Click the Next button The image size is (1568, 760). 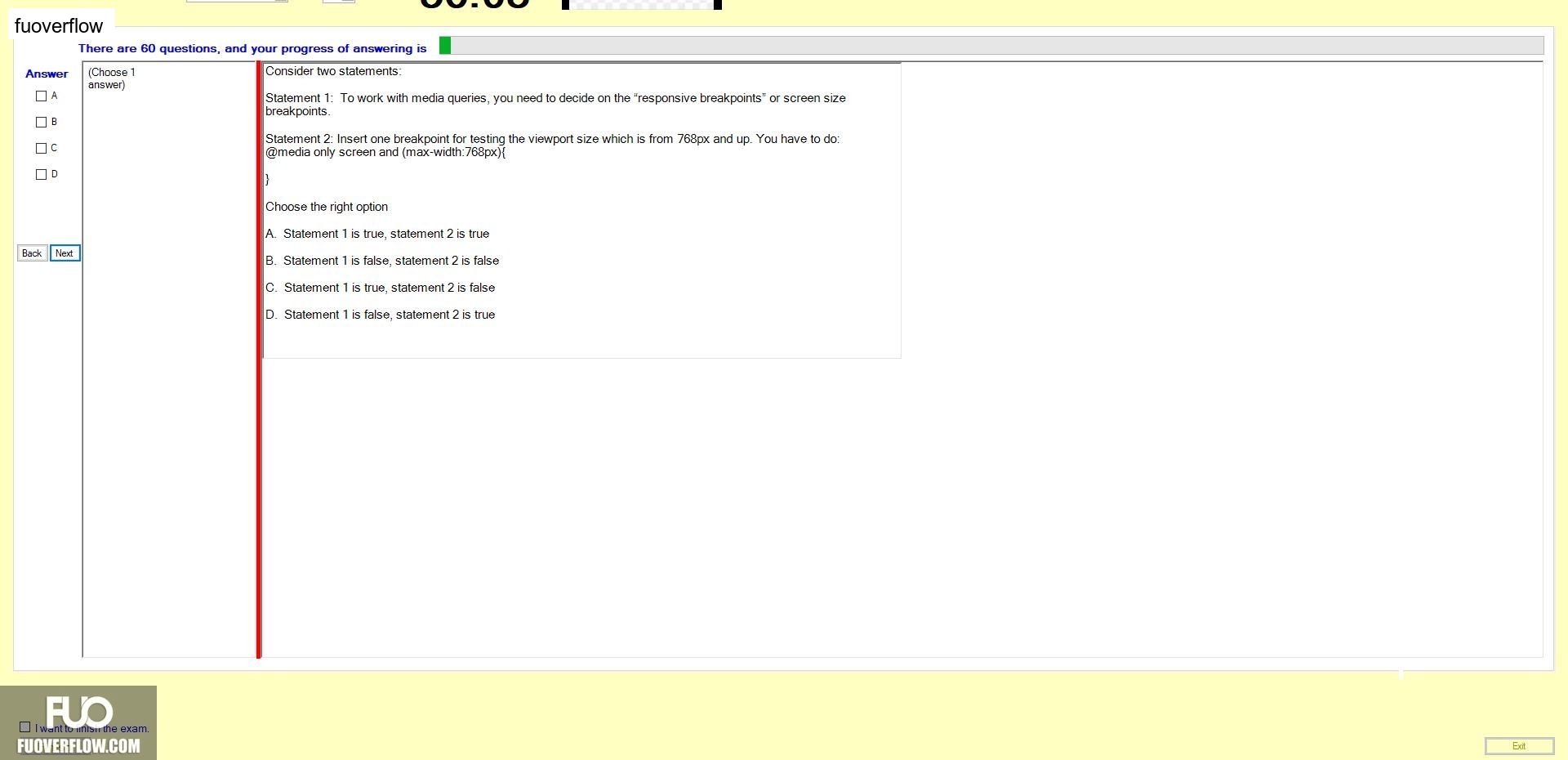[65, 253]
